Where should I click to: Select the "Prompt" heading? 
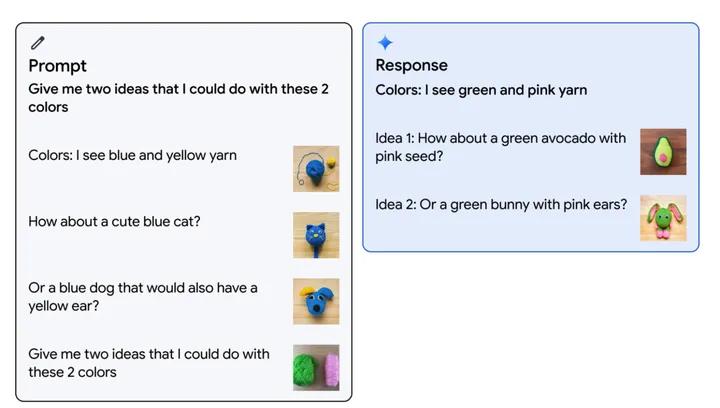coord(57,66)
